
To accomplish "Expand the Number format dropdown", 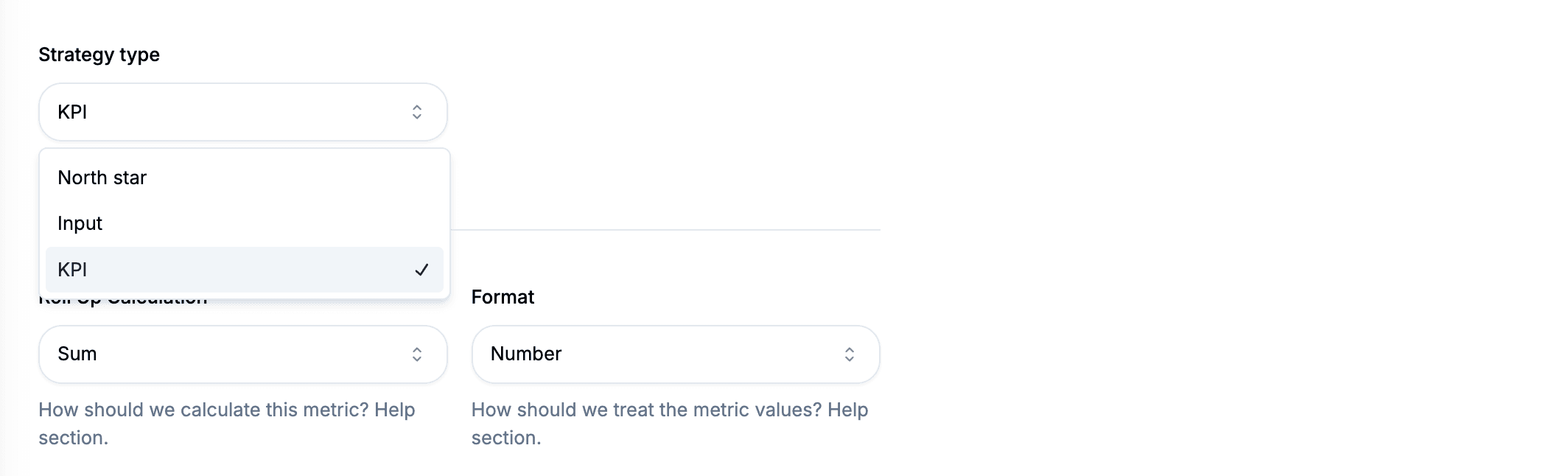I will pos(675,354).
